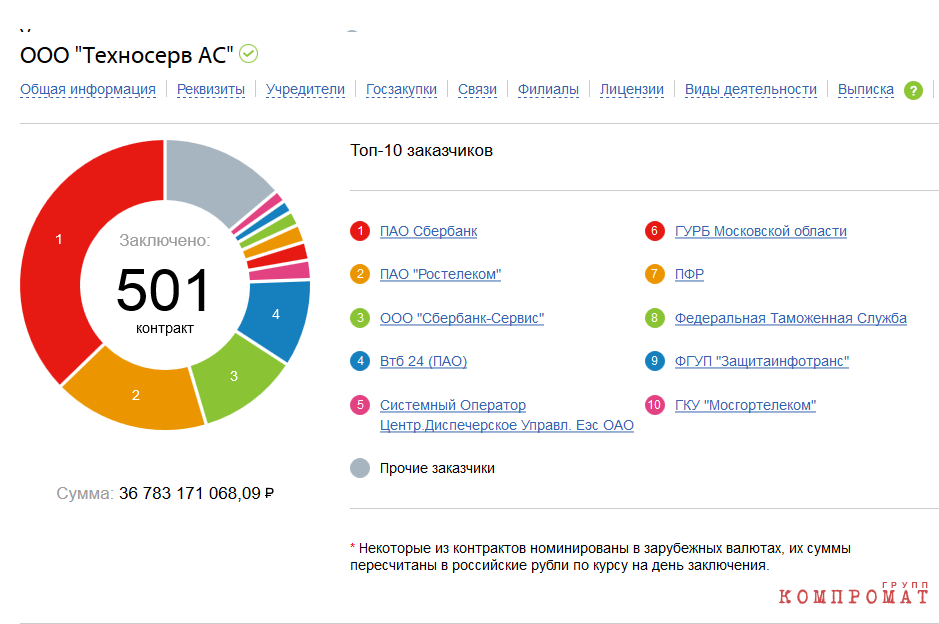Click the green help question mark icon
Viewport: 939px width, 624px height.
coord(913,90)
